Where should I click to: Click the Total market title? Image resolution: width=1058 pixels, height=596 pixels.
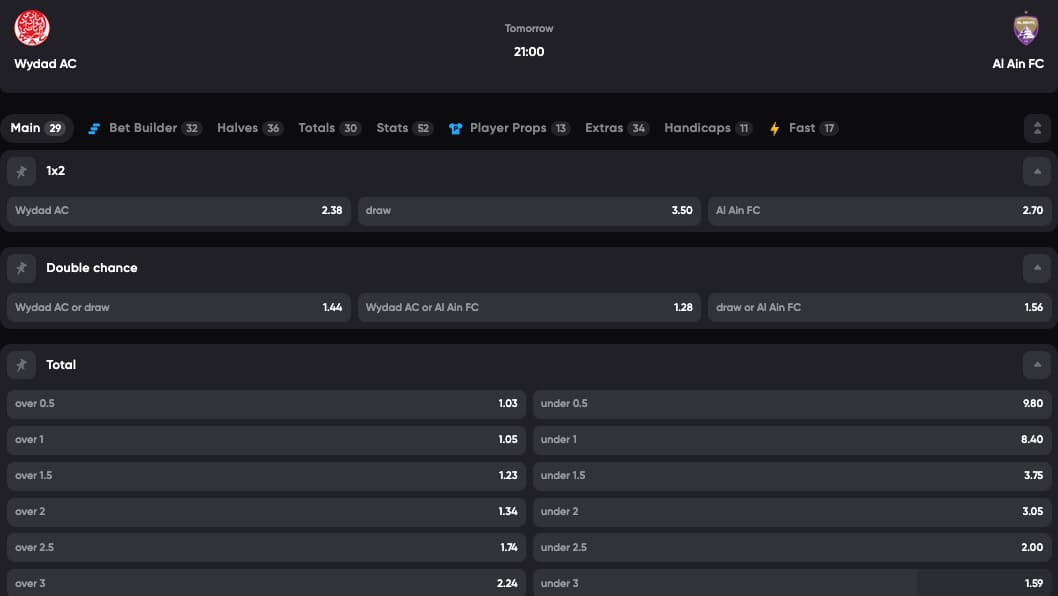click(x=61, y=365)
